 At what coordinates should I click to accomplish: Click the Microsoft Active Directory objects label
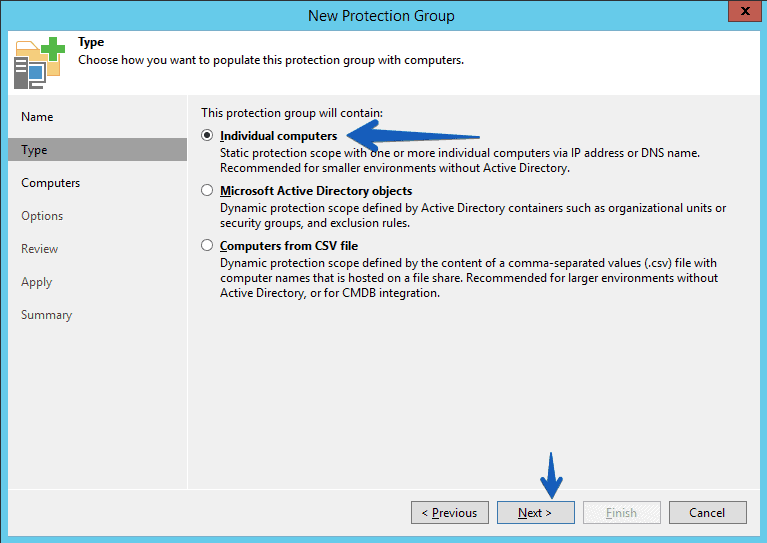click(x=316, y=191)
